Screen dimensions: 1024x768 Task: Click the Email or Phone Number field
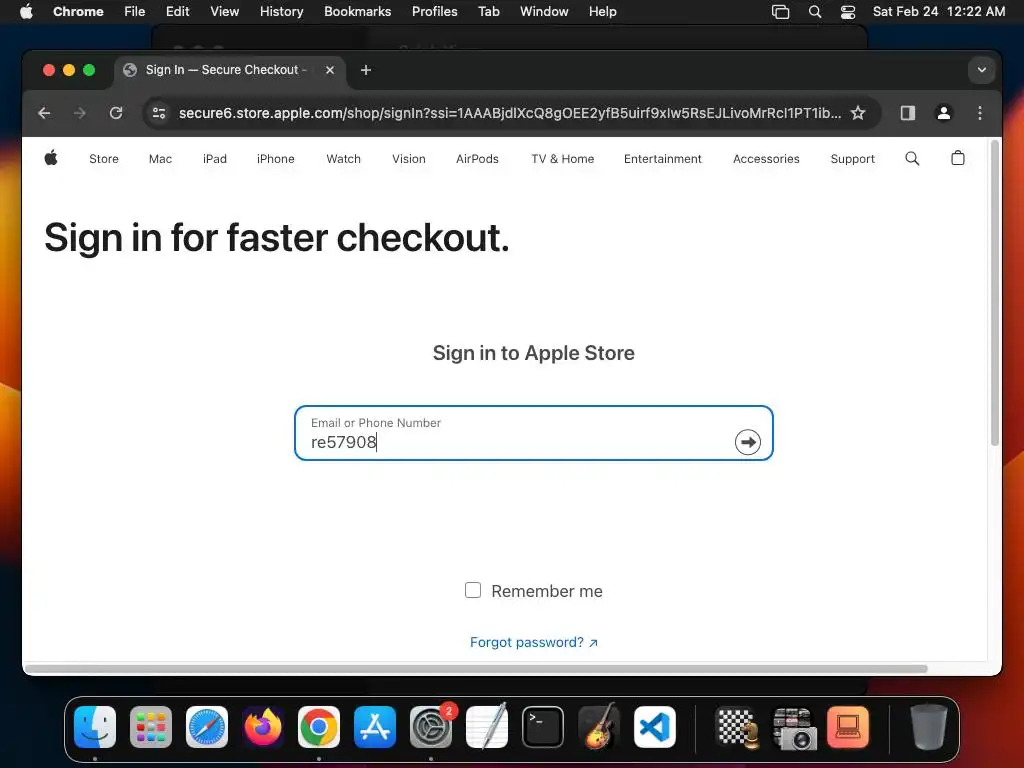[534, 433]
